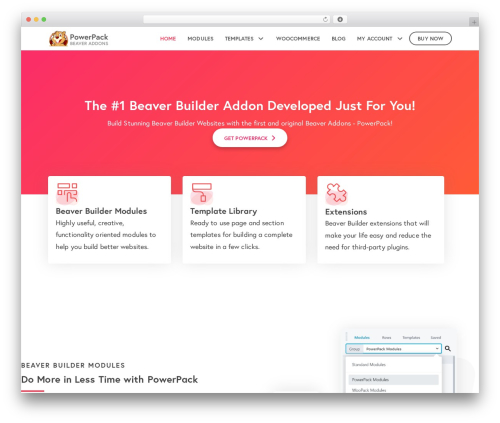Go to the Home menu item
500x423 pixels.
pyautogui.click(x=168, y=39)
